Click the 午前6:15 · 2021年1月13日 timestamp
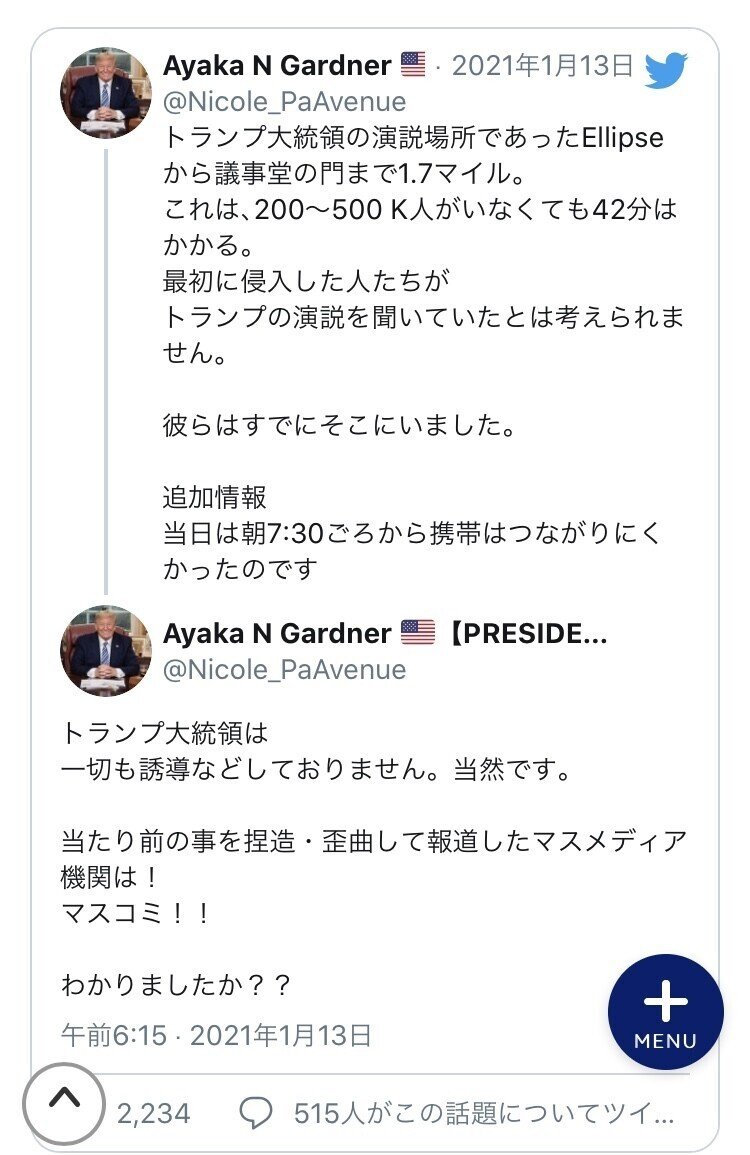This screenshot has width=750, height=1155. coord(216,1036)
